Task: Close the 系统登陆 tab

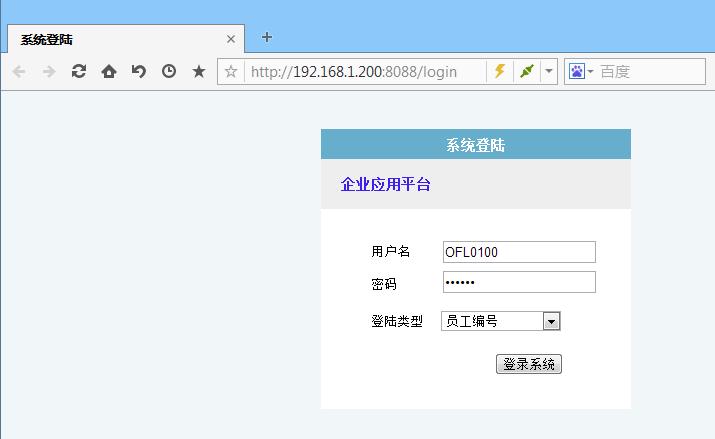Action: pos(231,40)
